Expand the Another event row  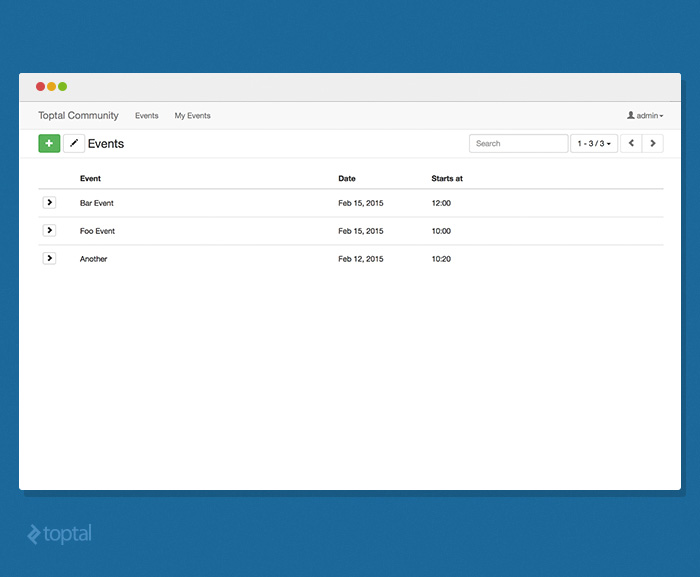coord(49,259)
